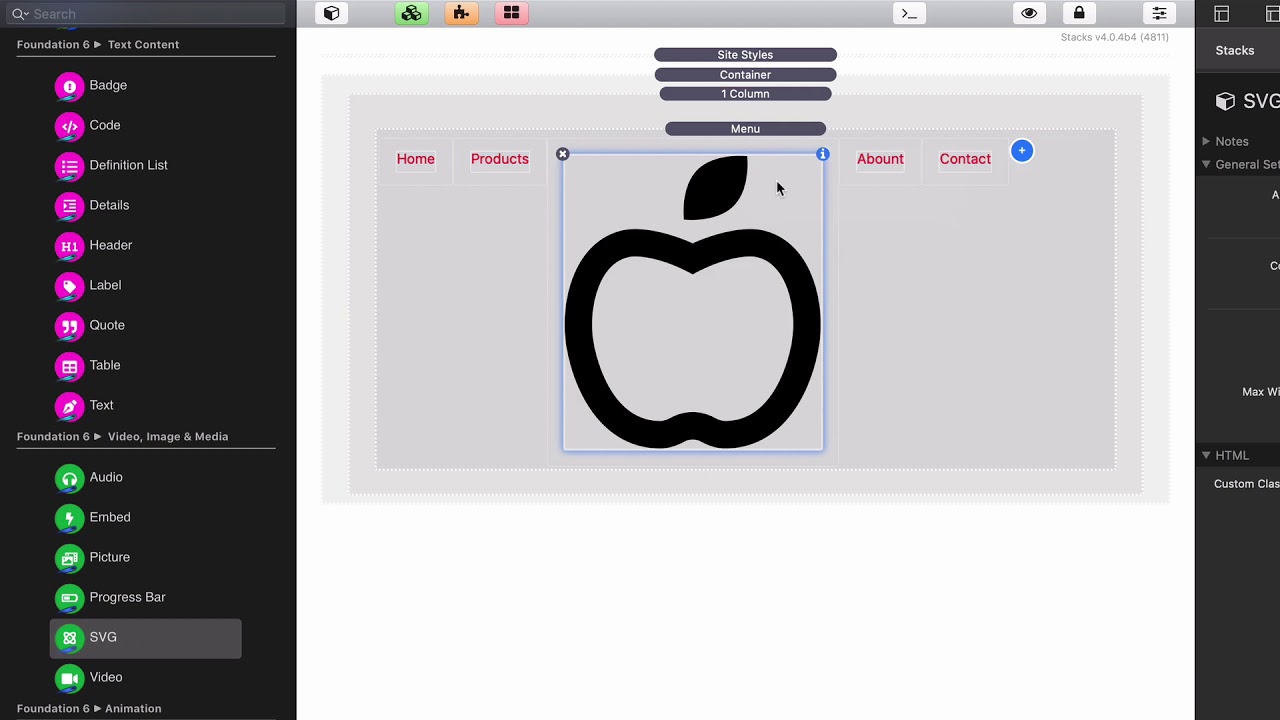
Task: Click the orange puzzle piece toolbar icon
Action: point(461,13)
